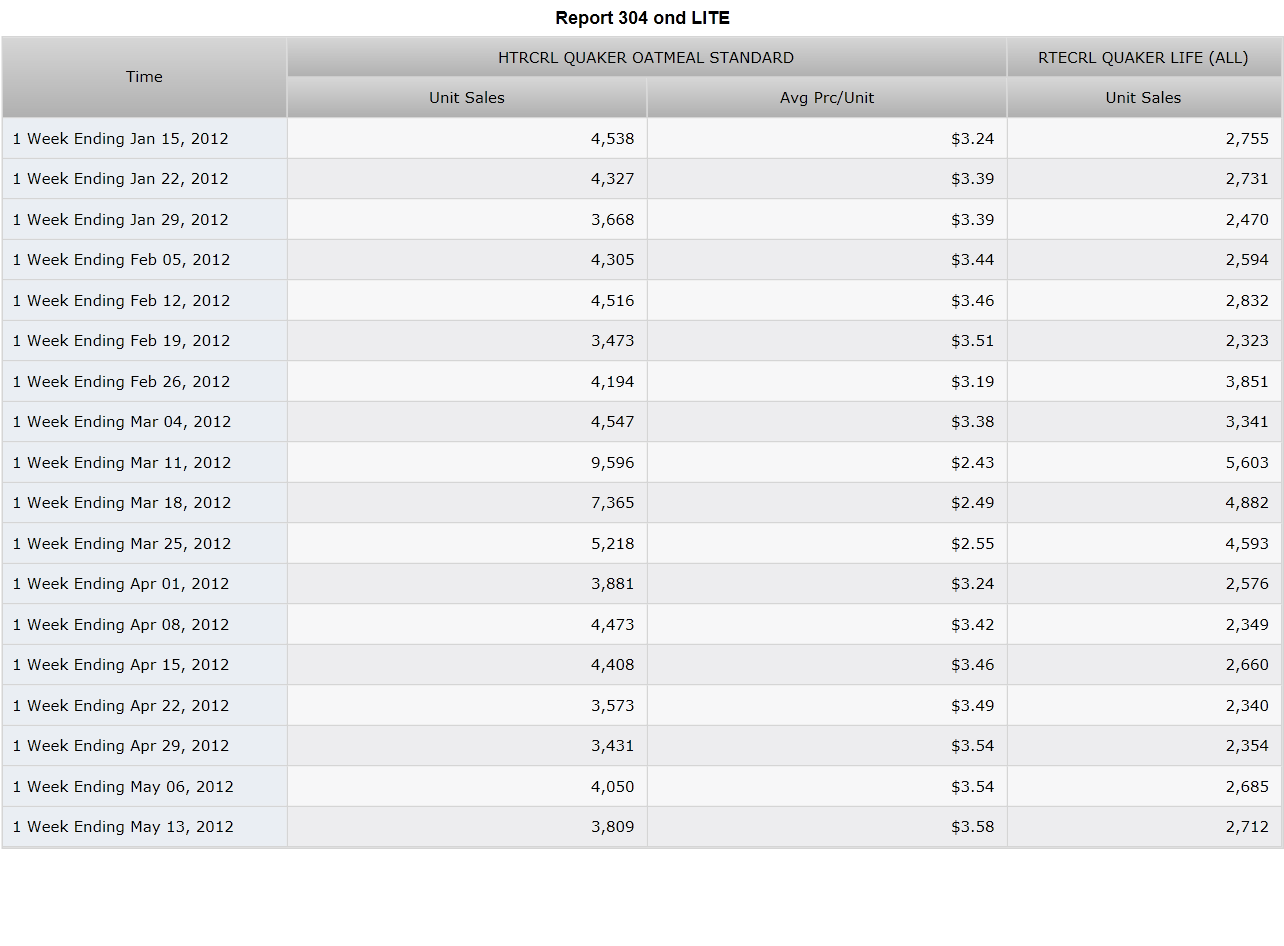Select row 1 Week Ending Apr 01, 2012
This screenshot has height=946, width=1284.
(x=642, y=584)
